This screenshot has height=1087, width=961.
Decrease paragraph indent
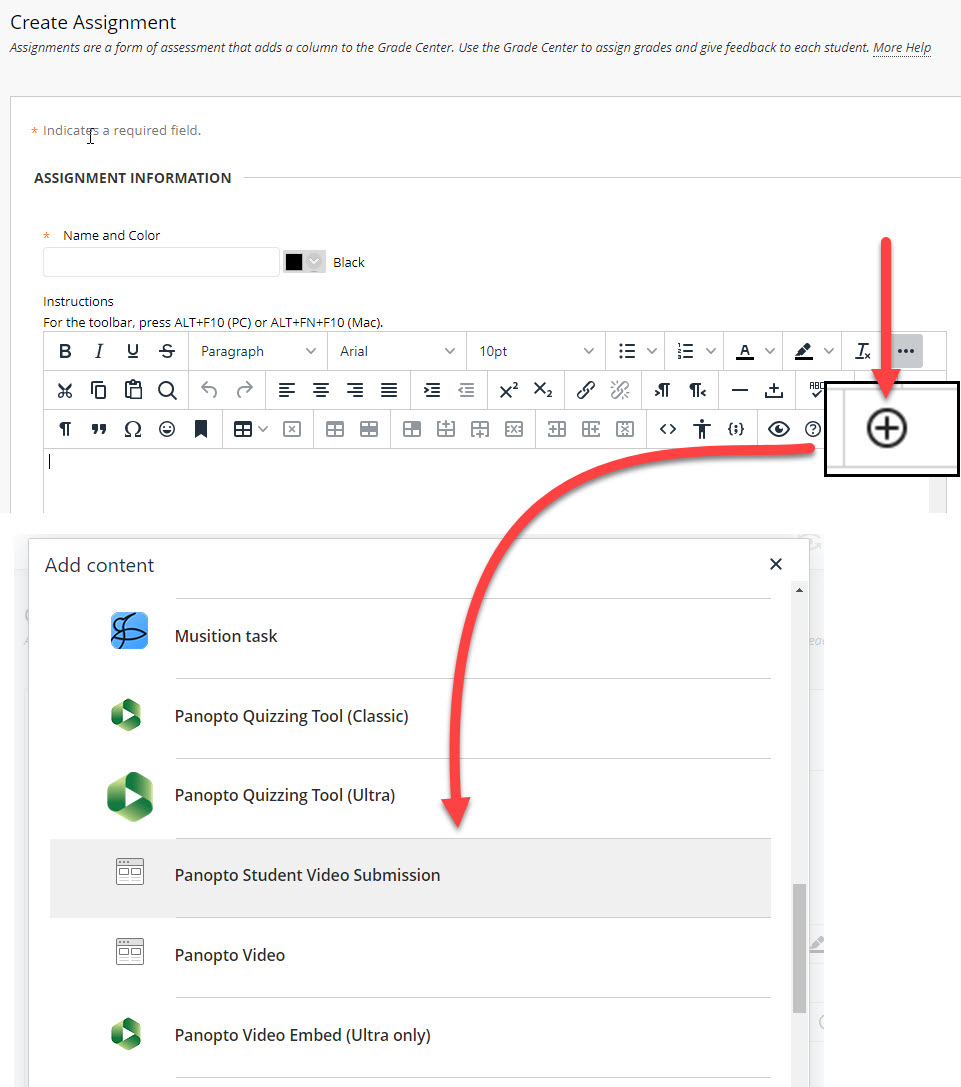pyautogui.click(x=466, y=390)
